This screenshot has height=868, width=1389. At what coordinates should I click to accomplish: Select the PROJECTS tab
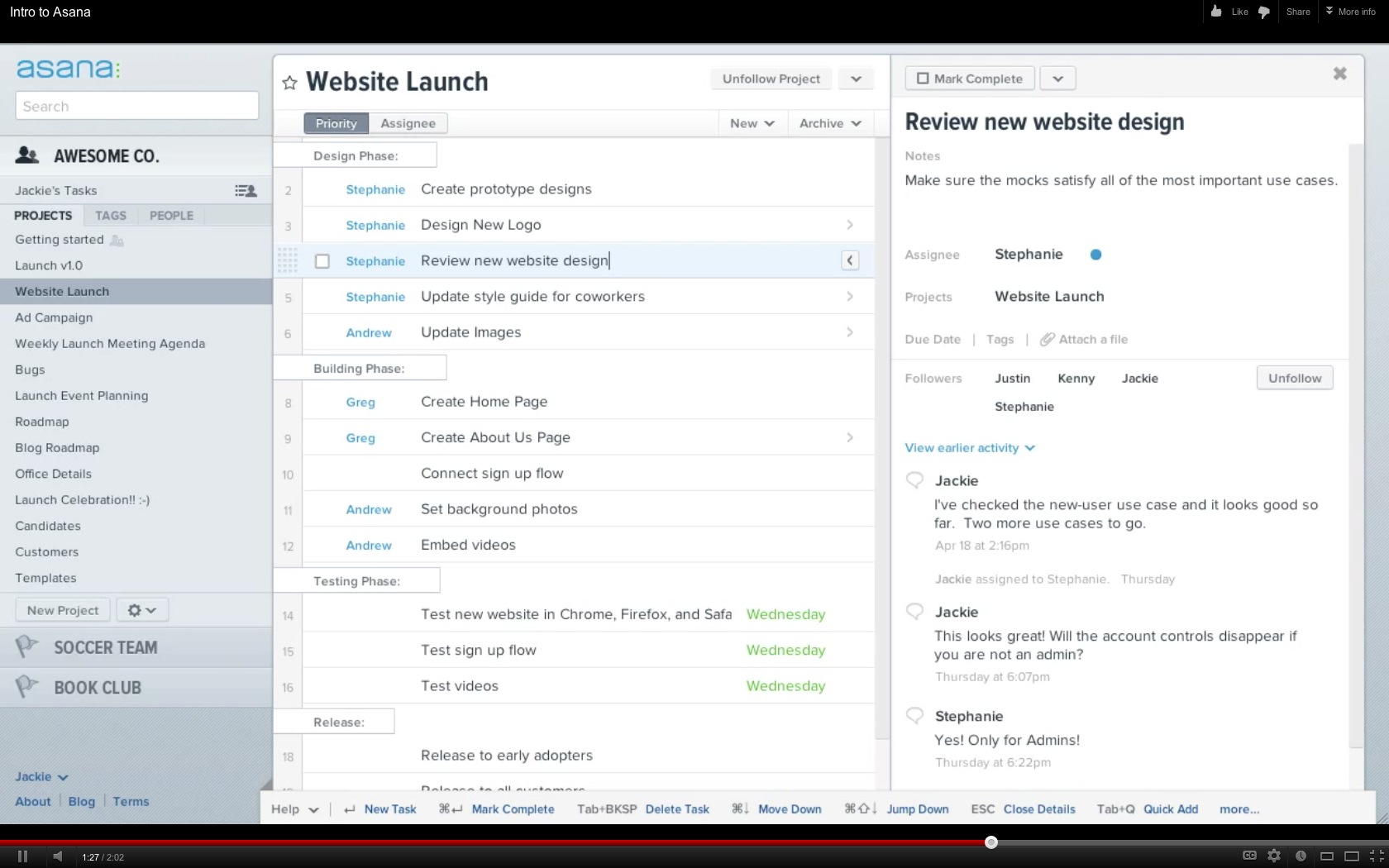(43, 215)
